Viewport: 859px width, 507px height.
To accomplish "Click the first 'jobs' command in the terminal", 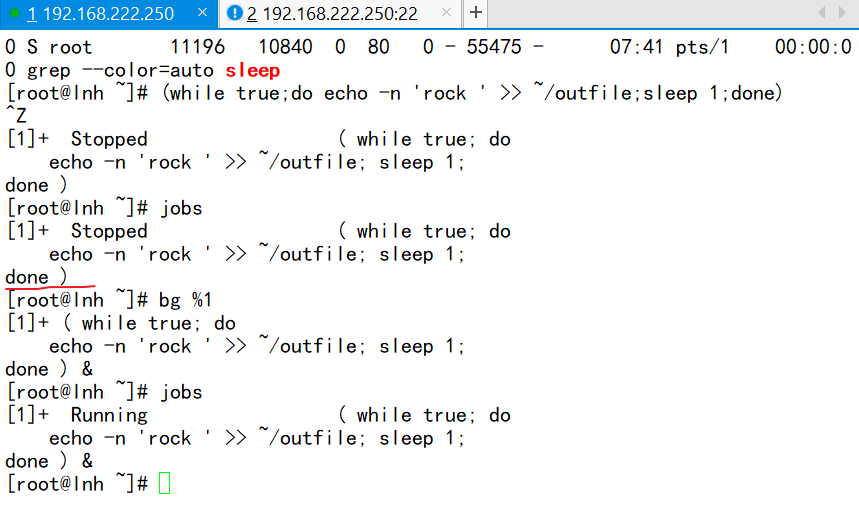I will 180,208.
